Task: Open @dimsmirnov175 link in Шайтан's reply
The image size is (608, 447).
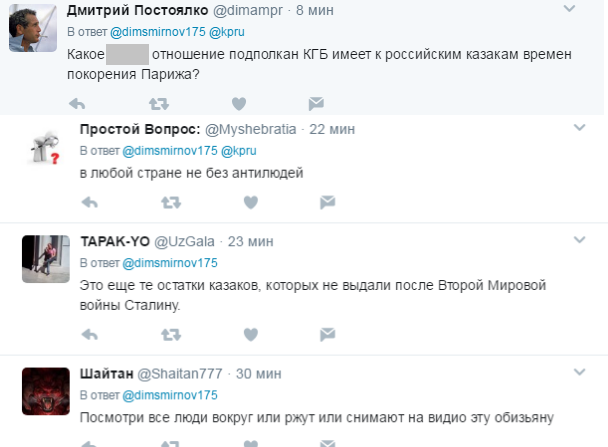Action: pyautogui.click(x=169, y=395)
